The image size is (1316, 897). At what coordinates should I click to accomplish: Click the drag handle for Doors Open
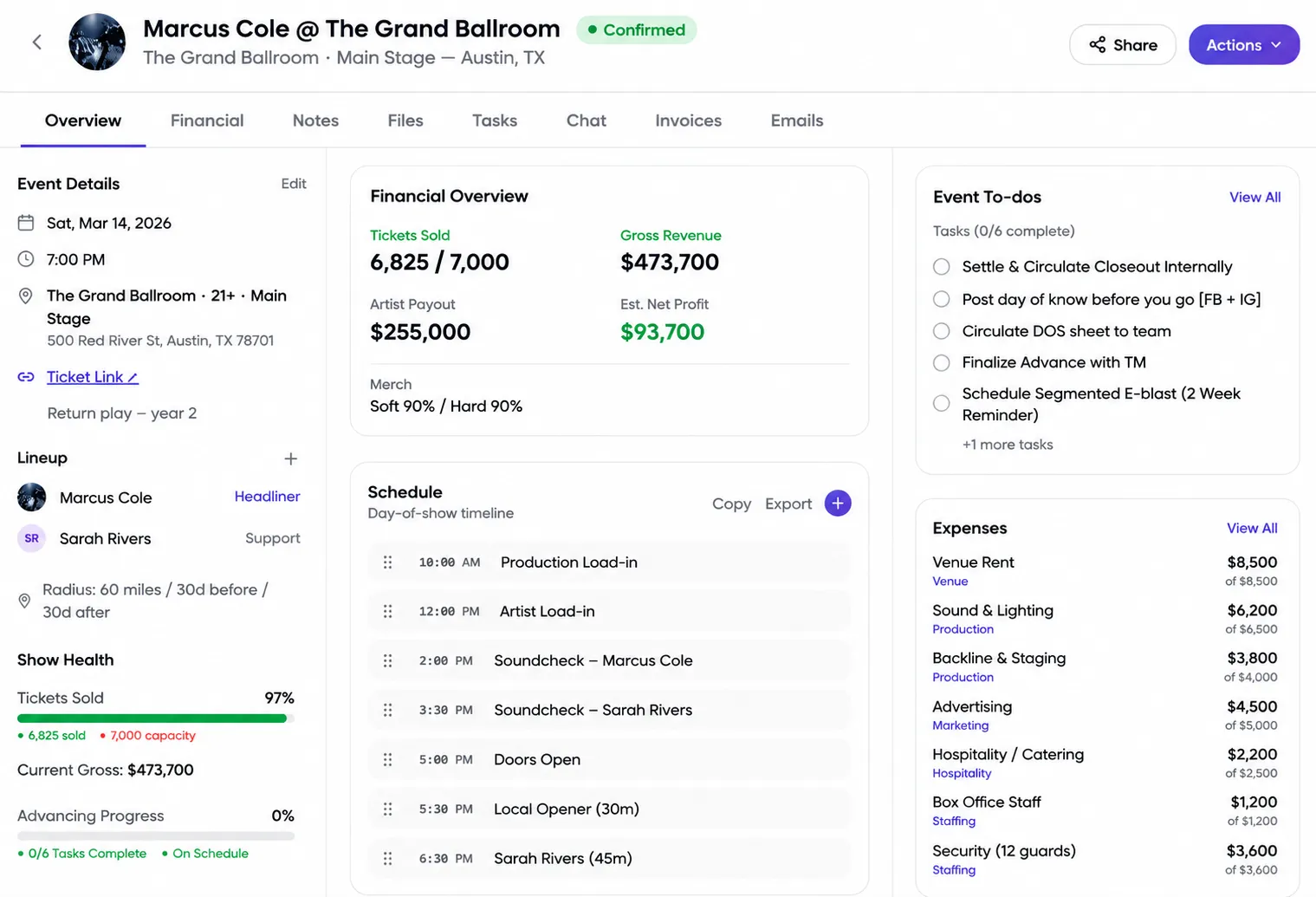coord(387,760)
